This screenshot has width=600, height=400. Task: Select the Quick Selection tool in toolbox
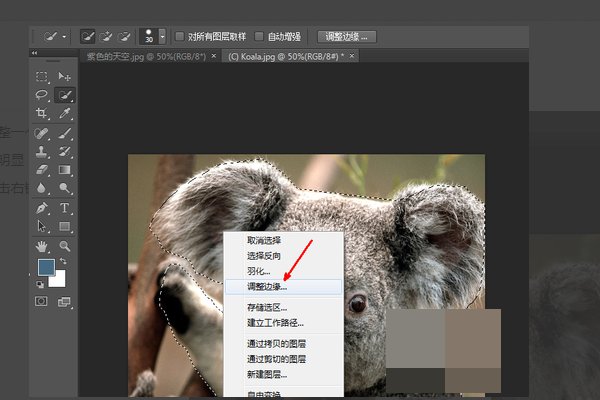pos(65,95)
